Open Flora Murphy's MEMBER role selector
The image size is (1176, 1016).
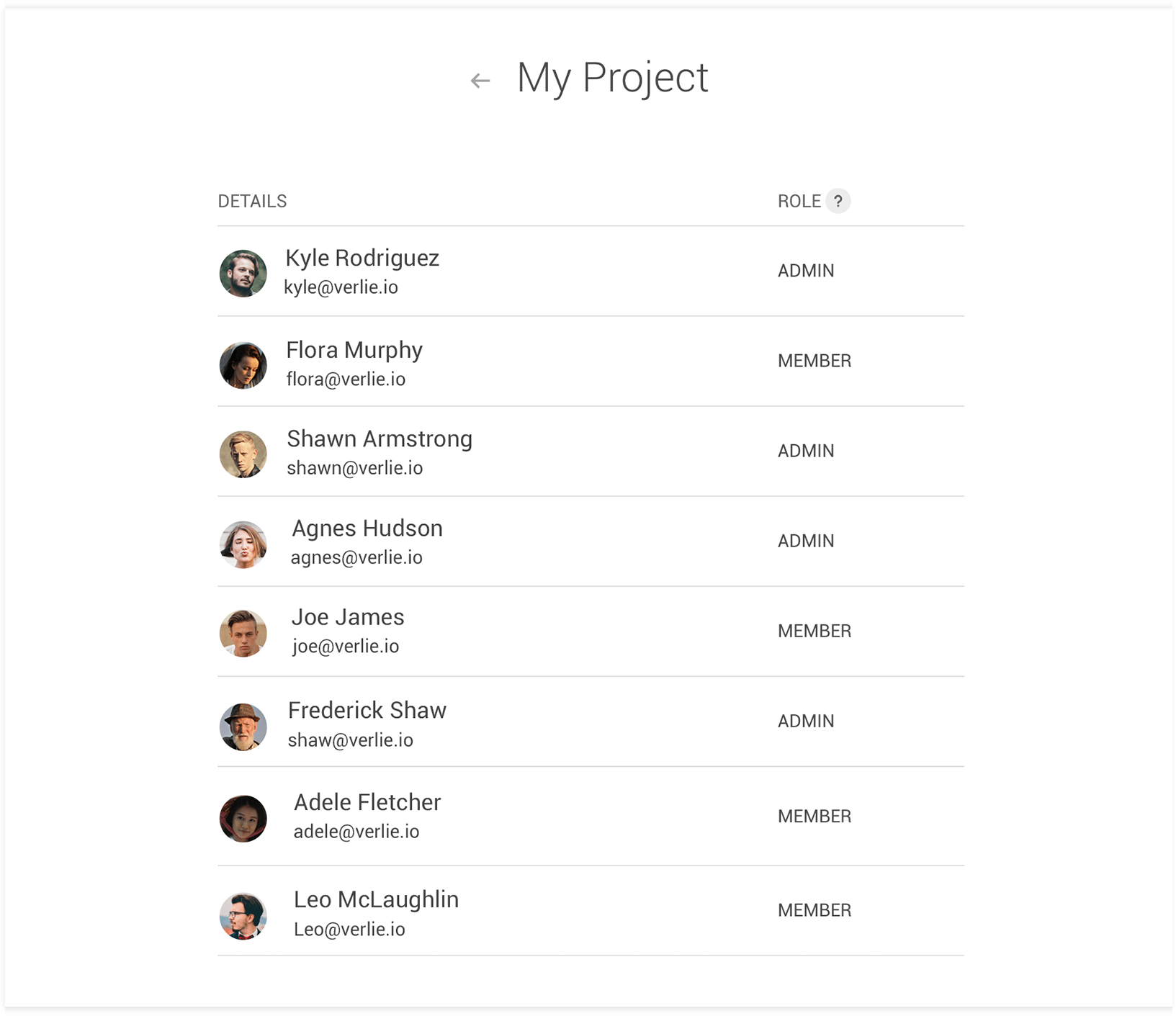[x=814, y=361]
